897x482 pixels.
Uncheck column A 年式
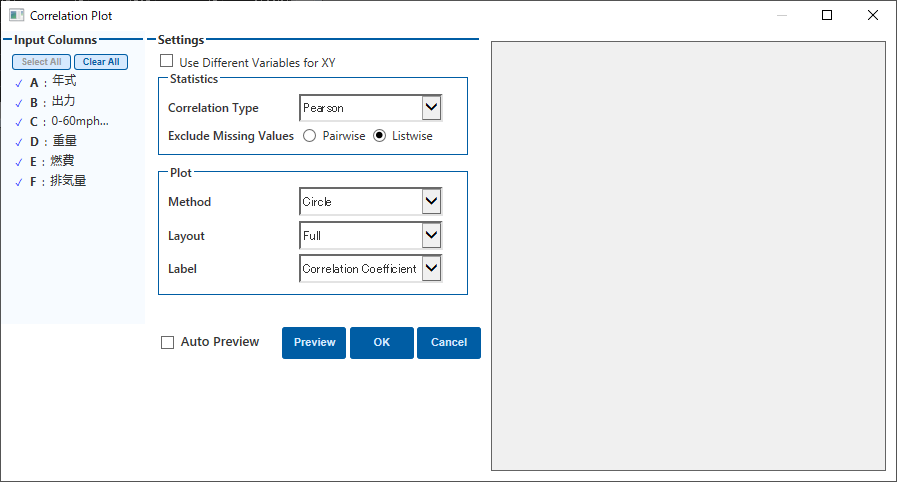click(x=19, y=83)
